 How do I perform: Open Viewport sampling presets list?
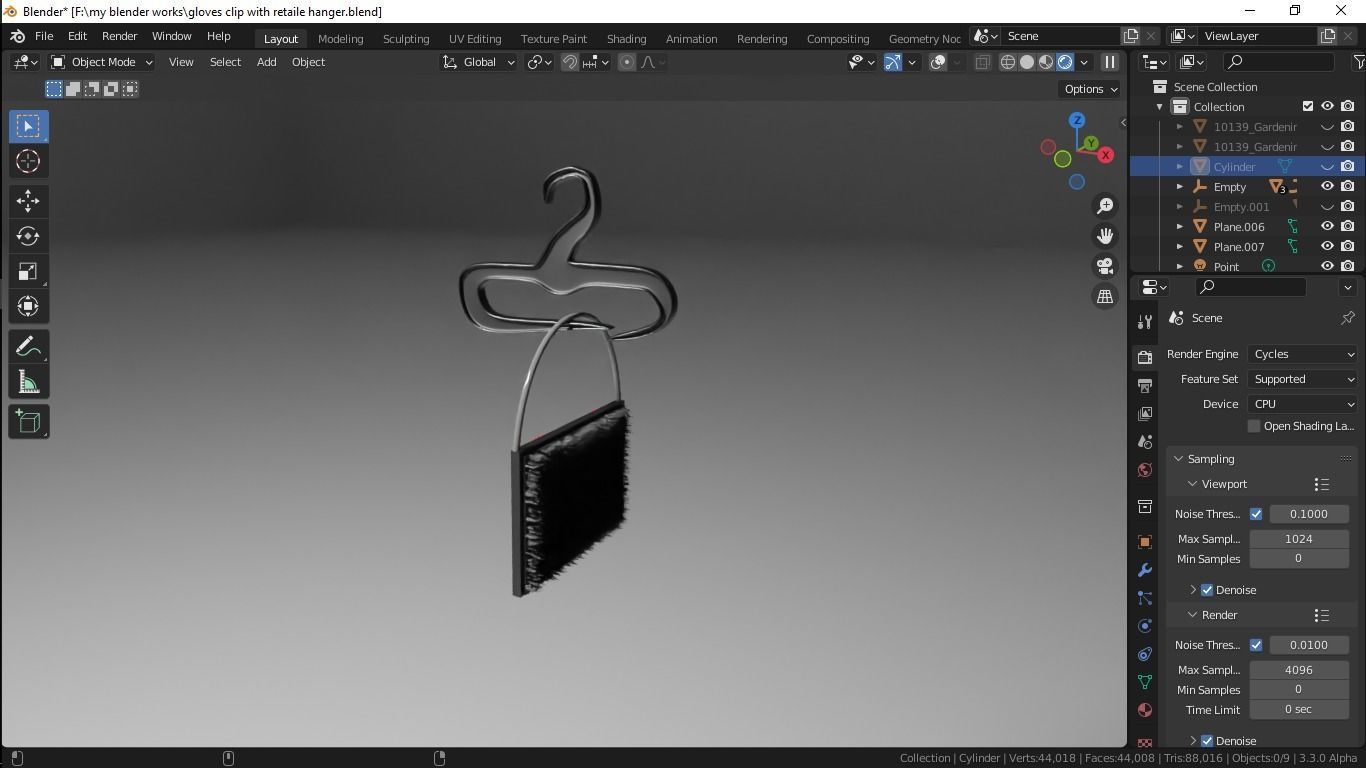(x=1321, y=484)
